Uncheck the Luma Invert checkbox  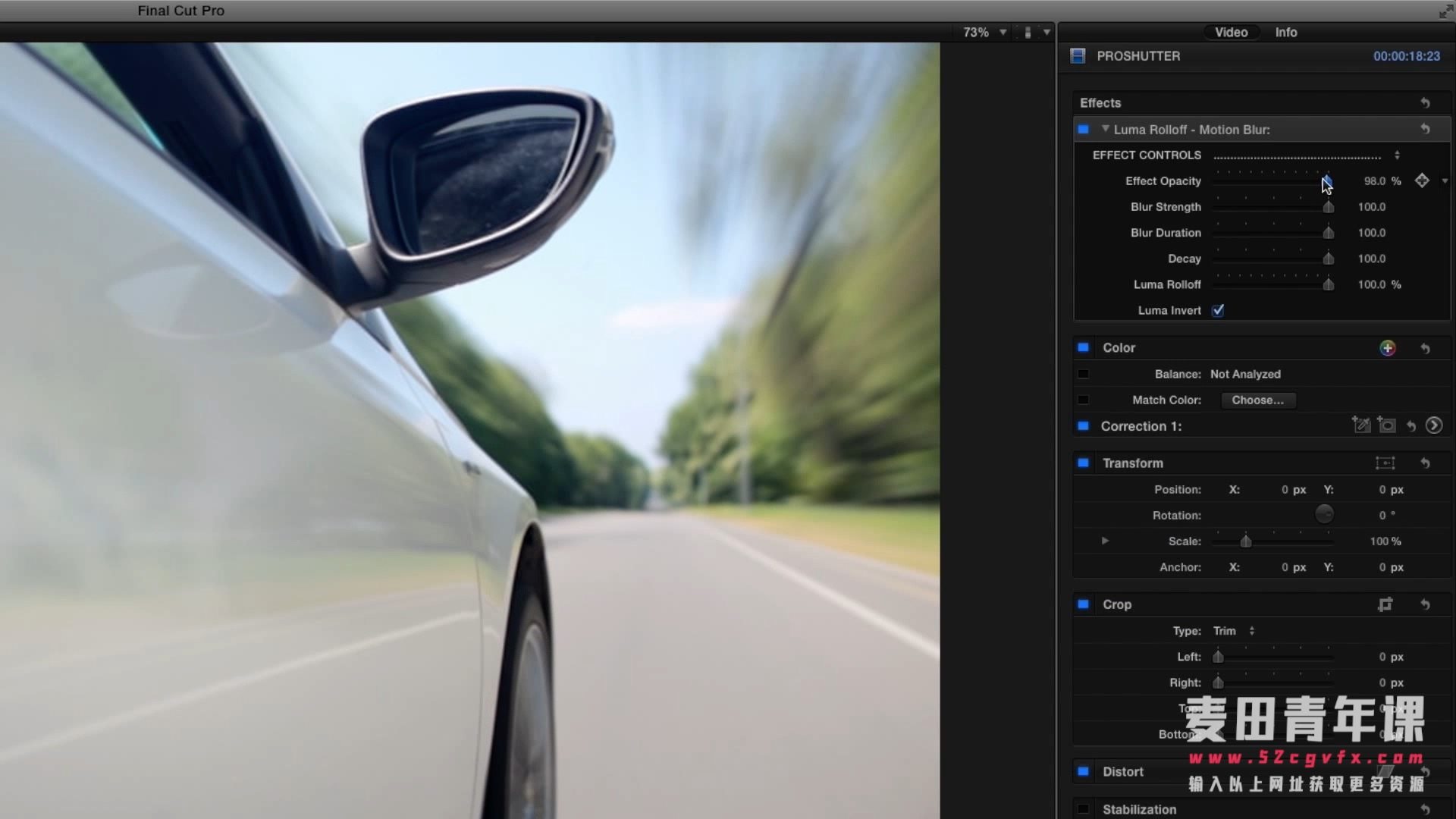[1218, 310]
